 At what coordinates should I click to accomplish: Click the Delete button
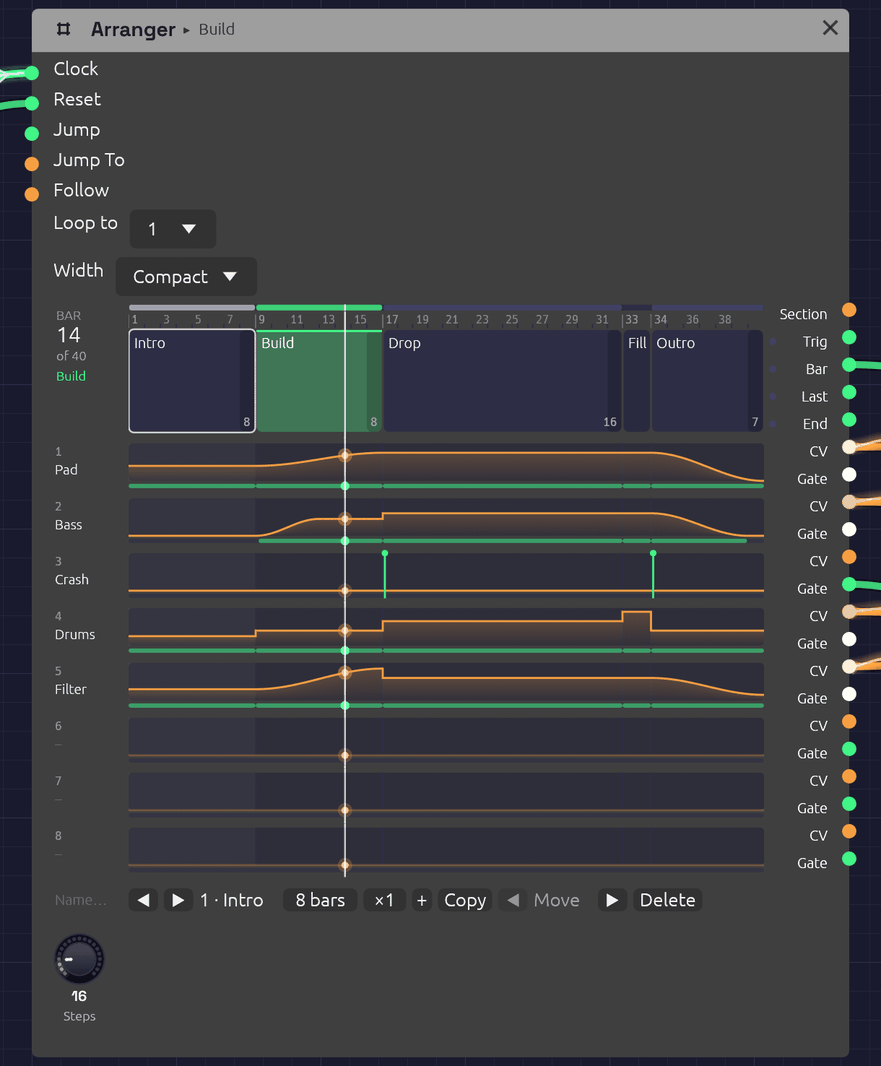pos(668,900)
